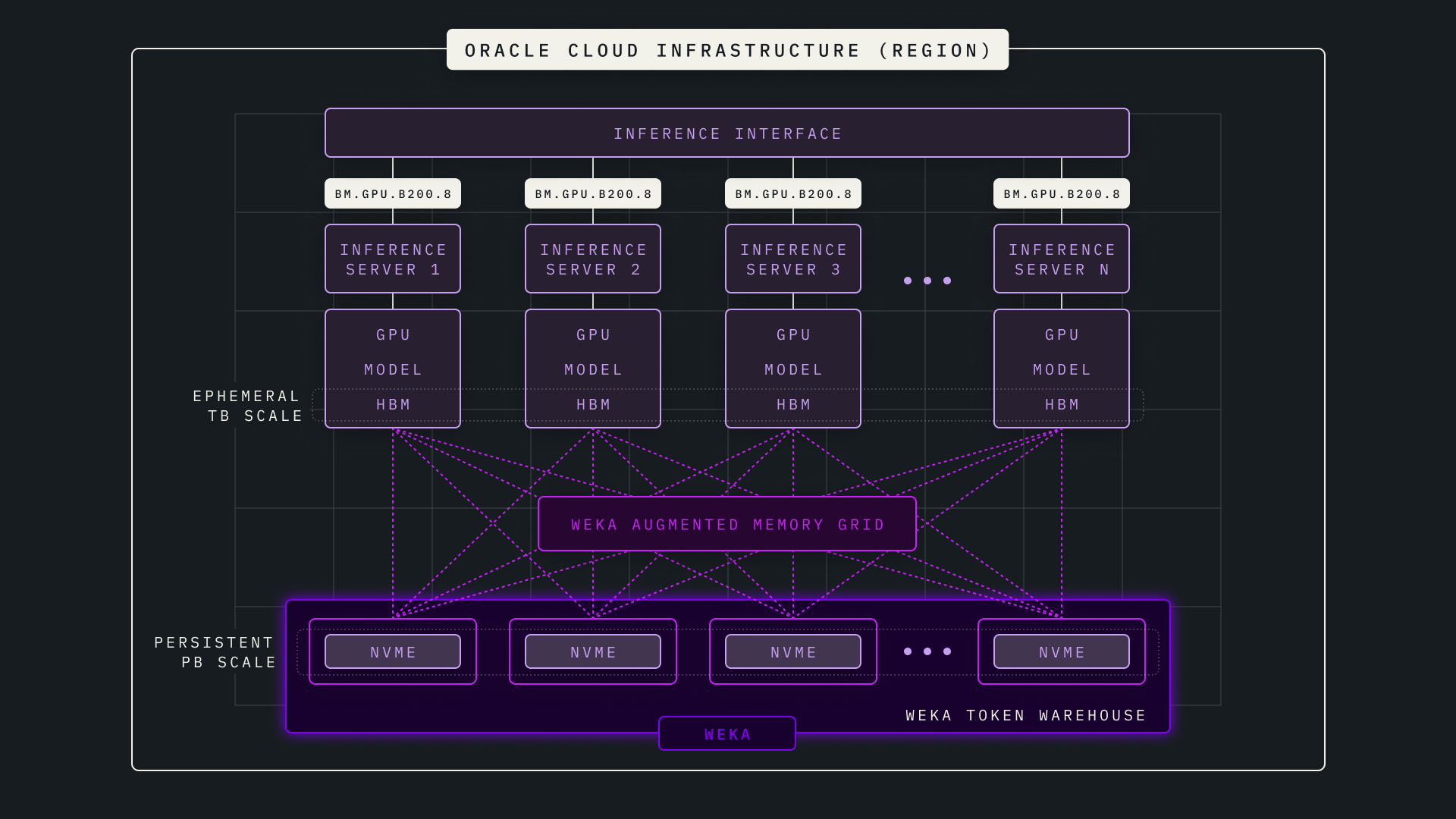Click the ellipsis dots between inference servers

[x=927, y=281]
